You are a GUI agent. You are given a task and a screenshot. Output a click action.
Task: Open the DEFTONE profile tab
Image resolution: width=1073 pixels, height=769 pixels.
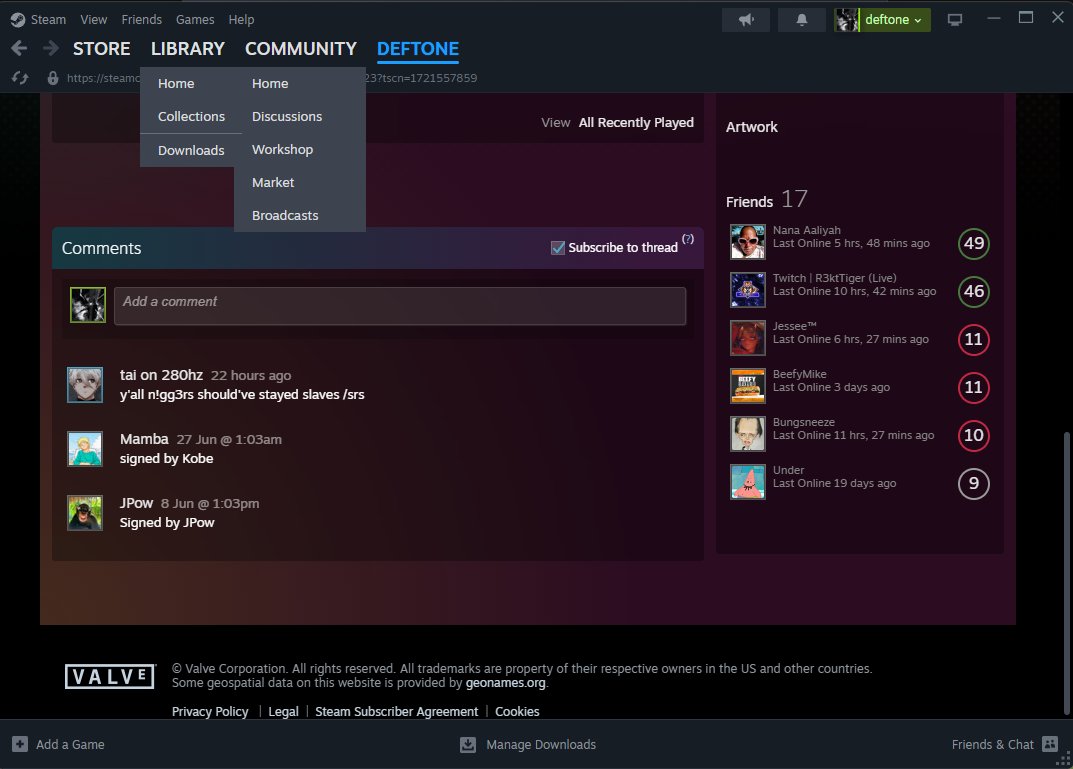pyautogui.click(x=418, y=49)
